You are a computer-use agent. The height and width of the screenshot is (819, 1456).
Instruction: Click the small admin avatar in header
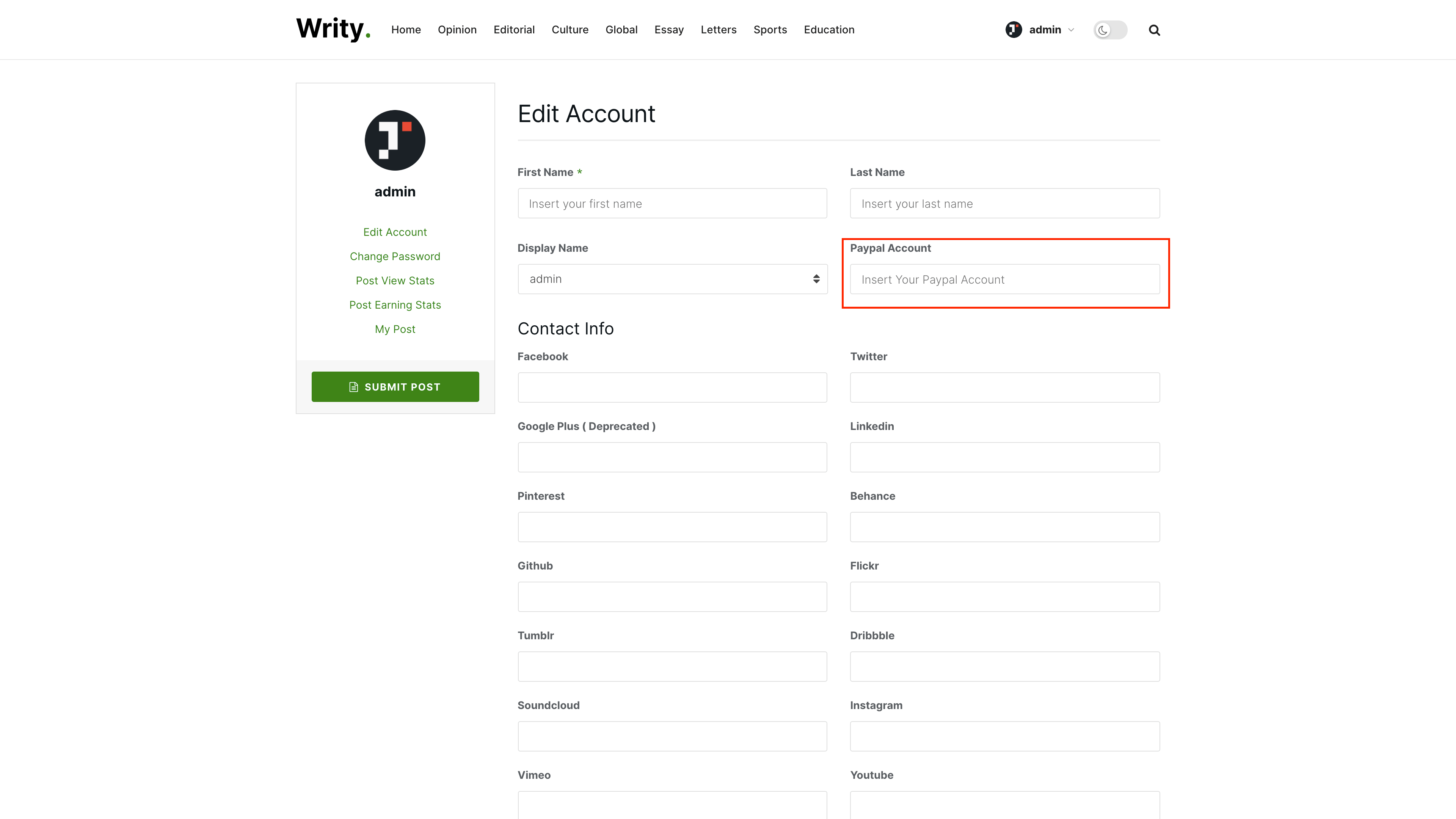tap(1014, 30)
